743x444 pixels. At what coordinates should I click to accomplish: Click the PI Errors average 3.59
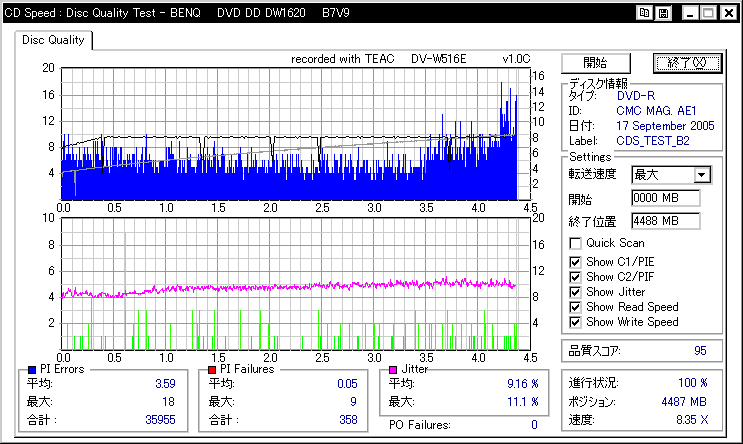(165, 384)
